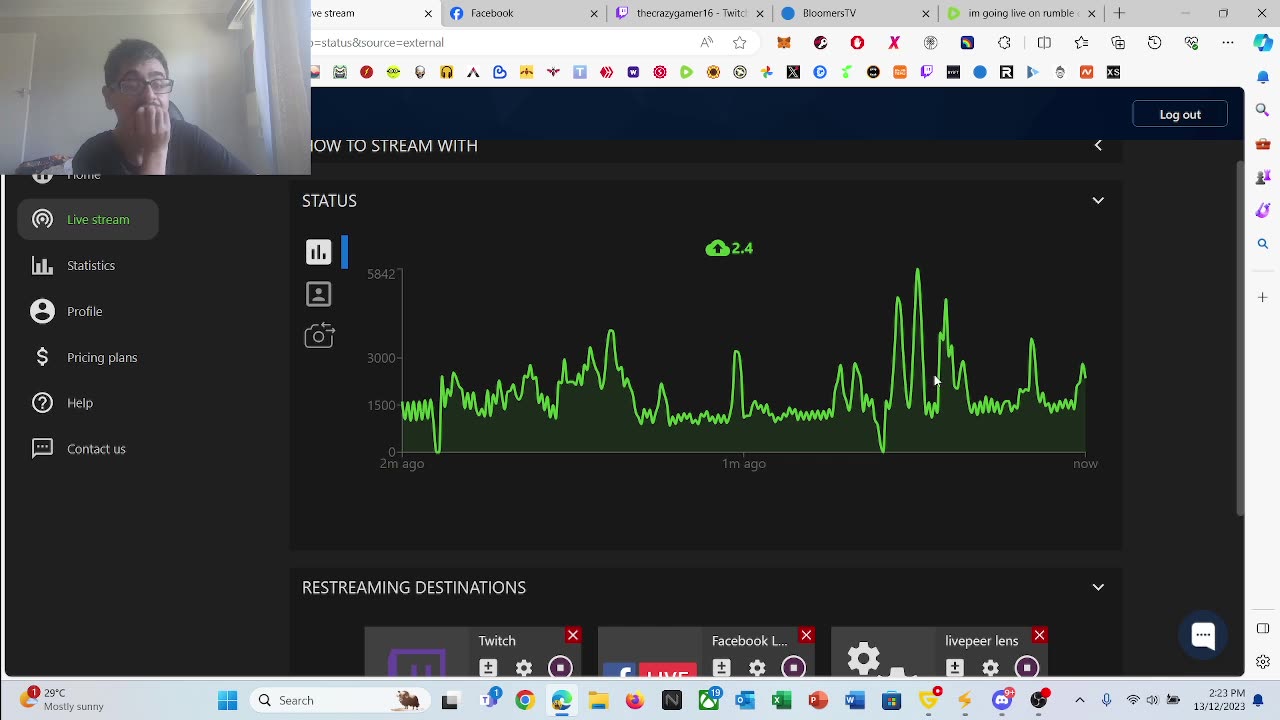Toggle the HOW TO STREAM WITH chevron
This screenshot has height=720, width=1280.
tap(1098, 146)
